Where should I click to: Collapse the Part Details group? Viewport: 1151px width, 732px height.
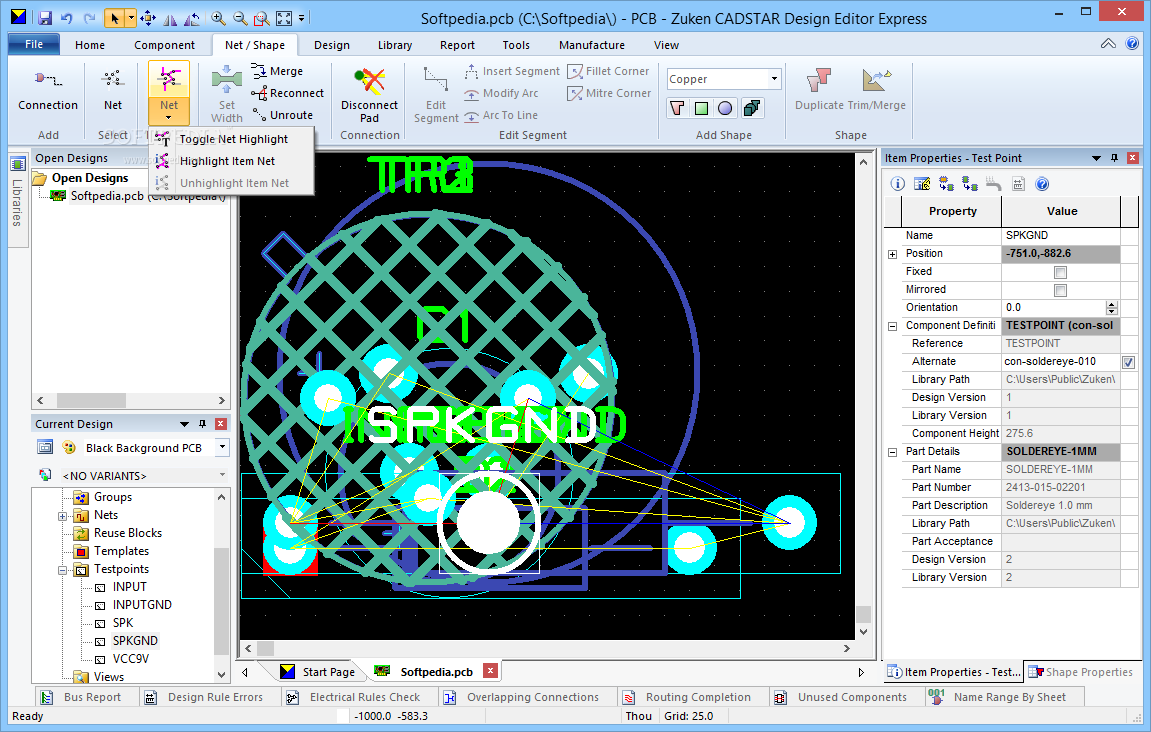(893, 452)
